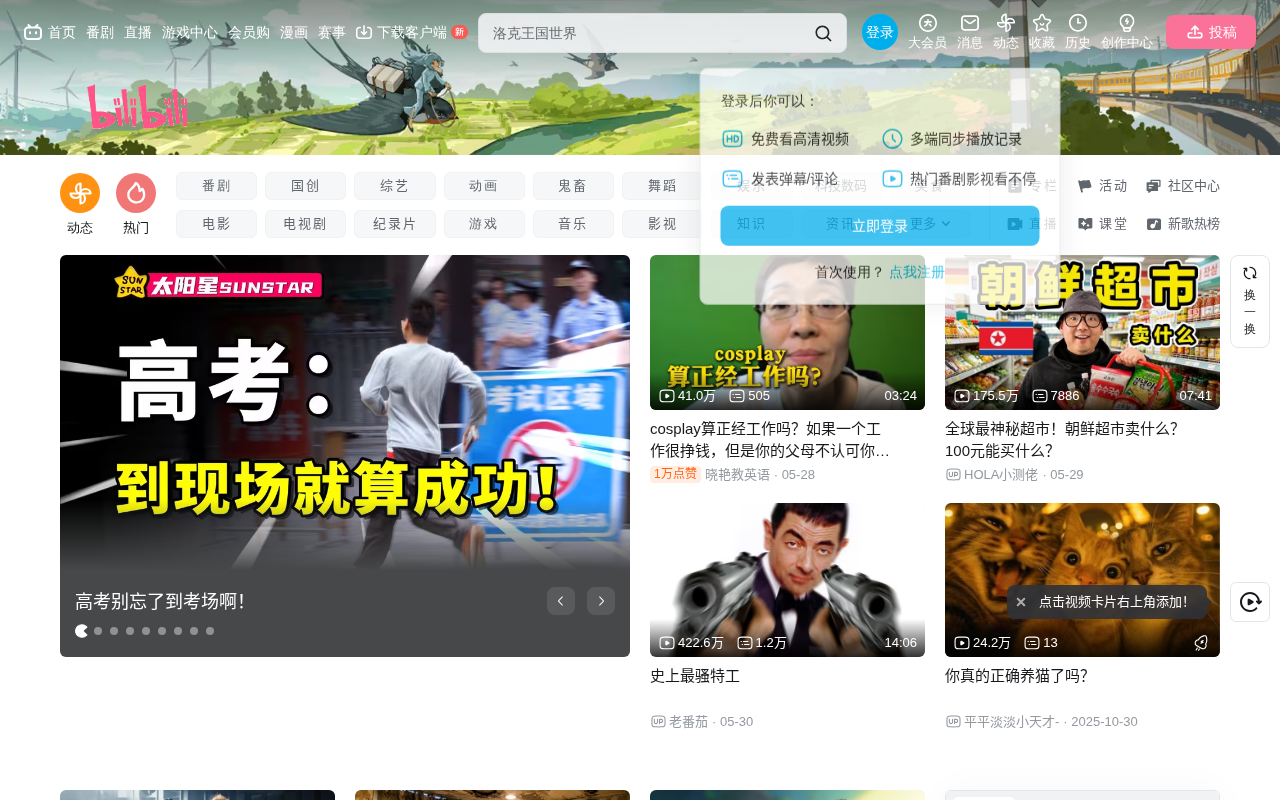Open 会员购 in the top navigation
Image resolution: width=1280 pixels, height=800 pixels.
[249, 32]
